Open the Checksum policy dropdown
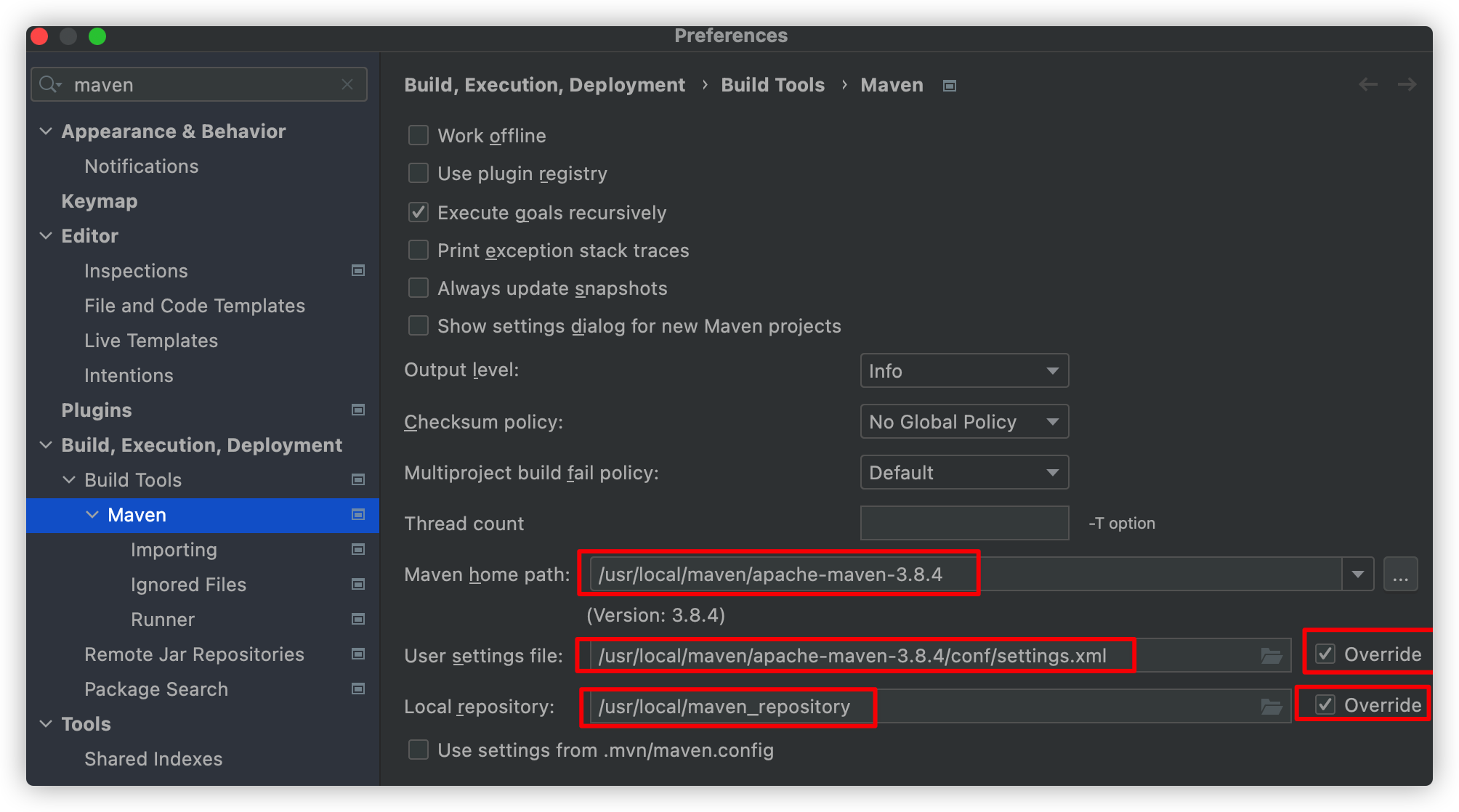The image size is (1459, 812). pyautogui.click(x=964, y=421)
